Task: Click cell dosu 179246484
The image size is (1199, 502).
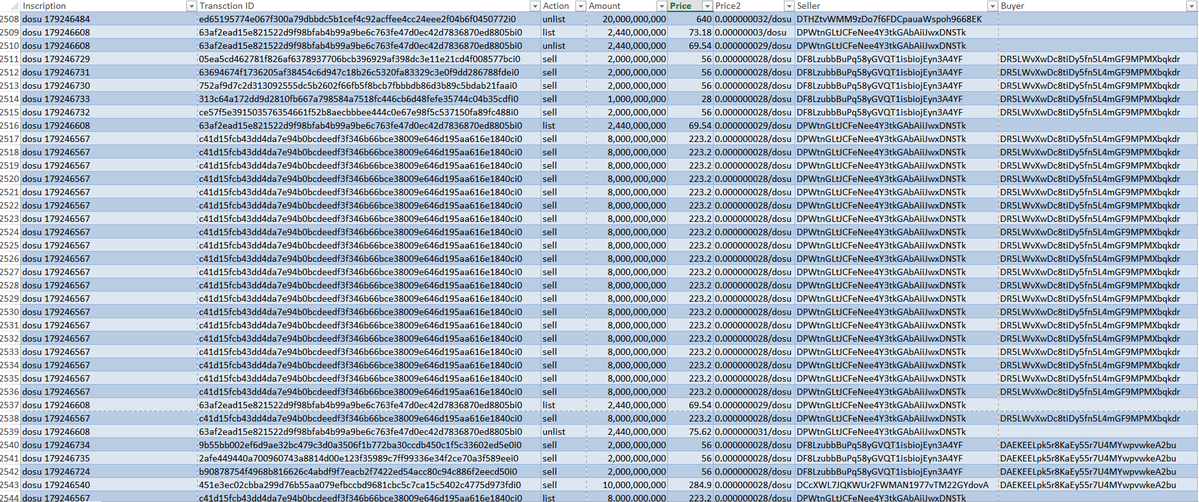Action: click(108, 18)
